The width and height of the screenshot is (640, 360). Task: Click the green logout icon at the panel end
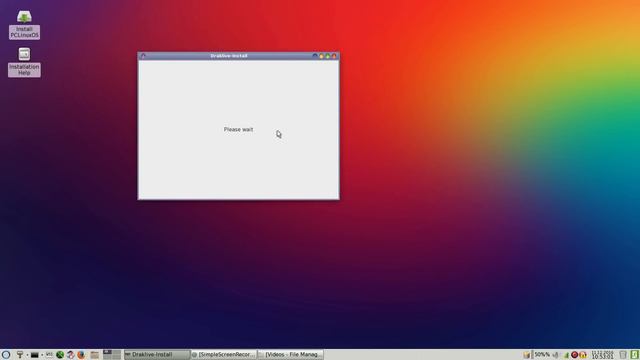[635, 355]
